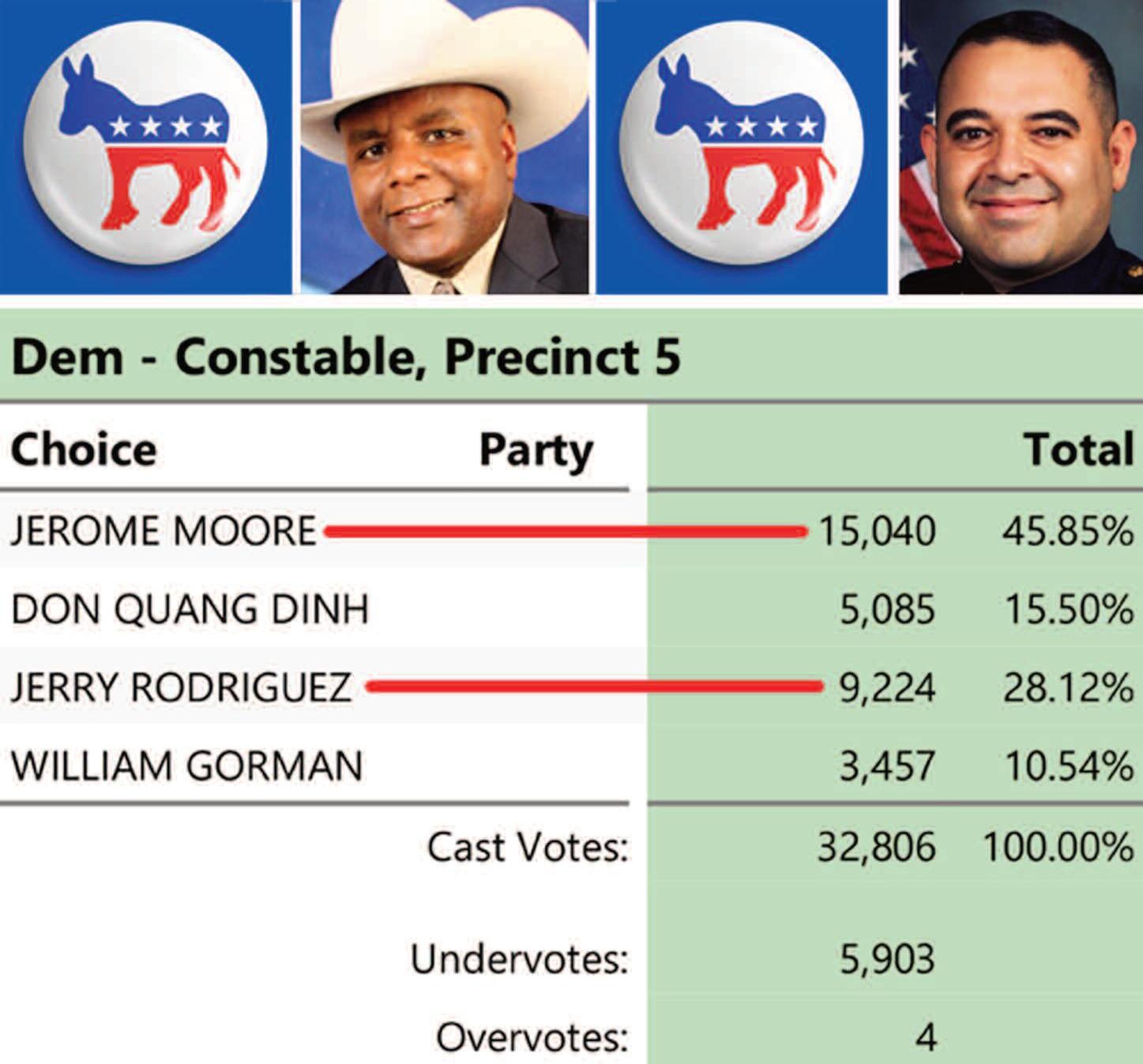The width and height of the screenshot is (1143, 1064).
Task: Select the WILLIAM GORMAN candidate name
Action: pyautogui.click(x=187, y=765)
